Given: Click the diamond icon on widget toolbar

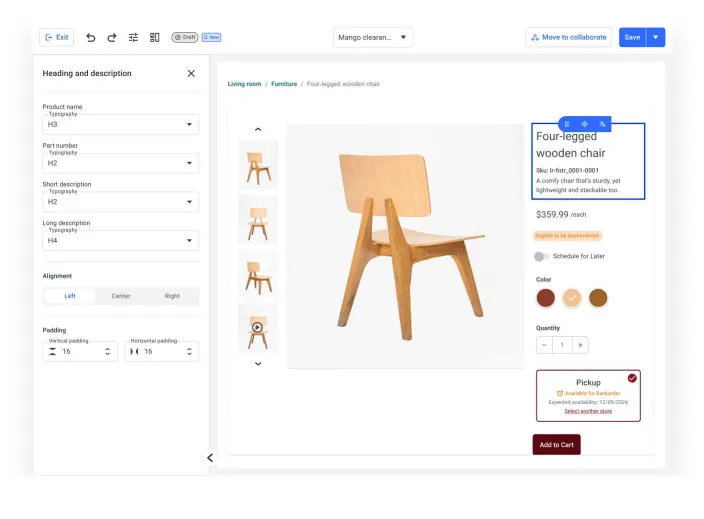Looking at the screenshot, I should [585, 124].
